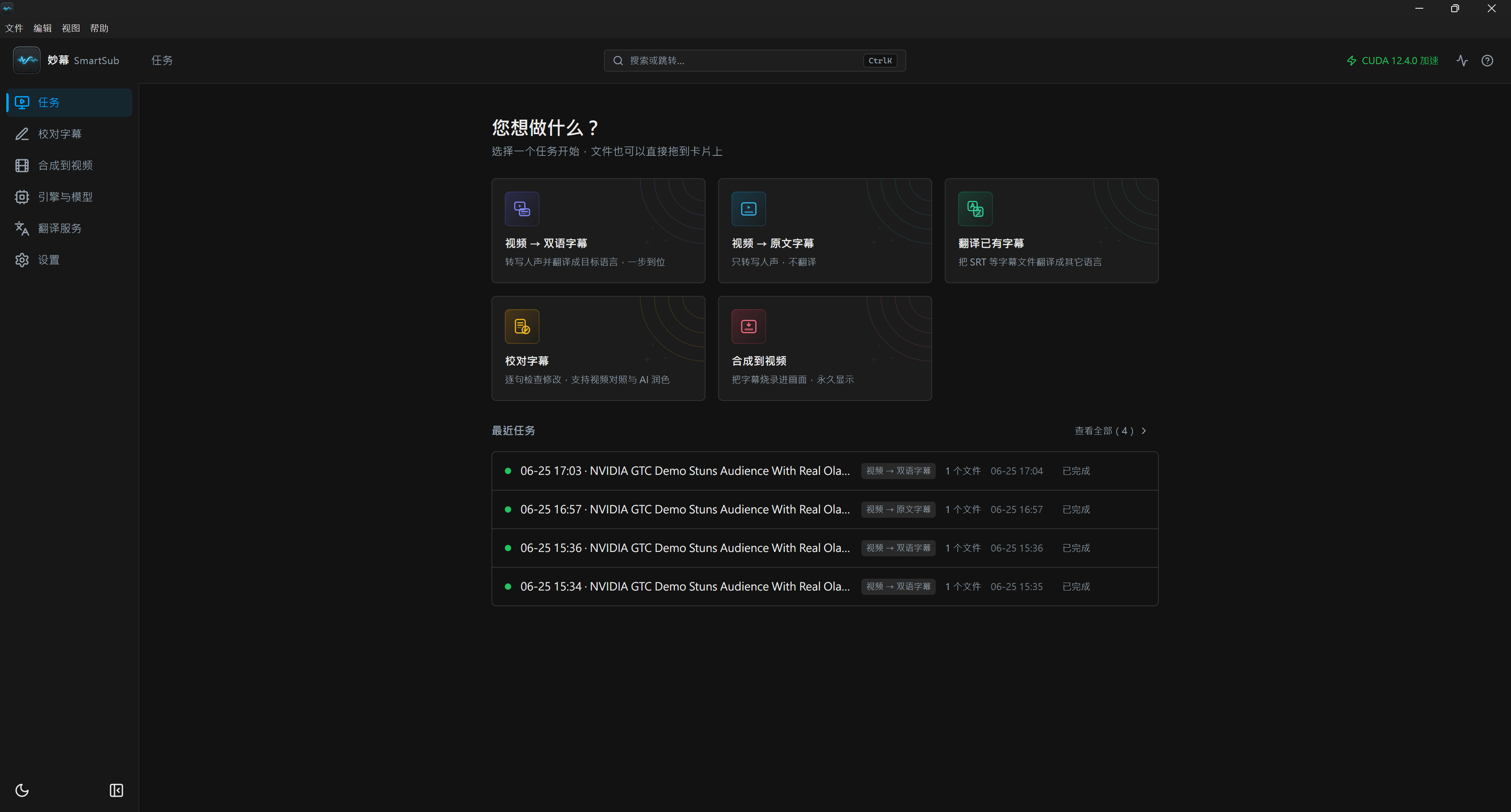Click the 任务 breadcrumb title in header

tap(162, 60)
